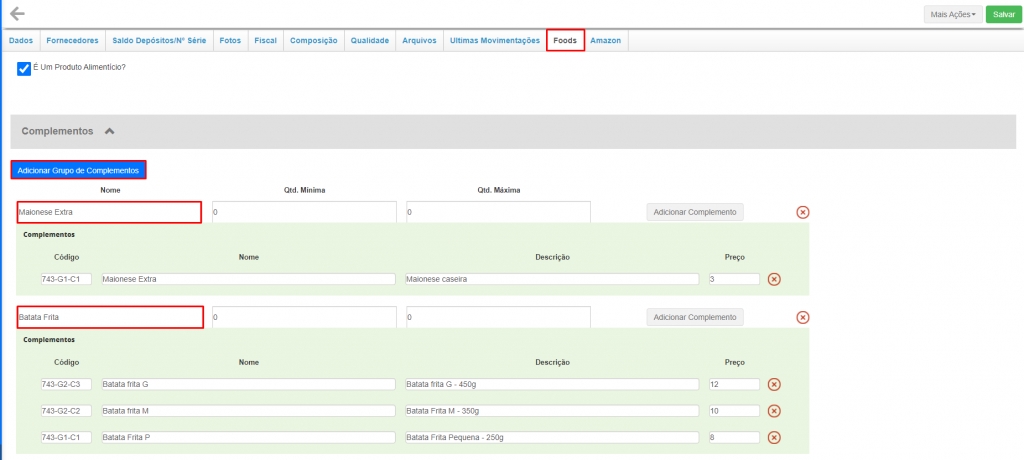Open the Mais Ações dropdown
The height and width of the screenshot is (460, 1024).
tap(952, 14)
